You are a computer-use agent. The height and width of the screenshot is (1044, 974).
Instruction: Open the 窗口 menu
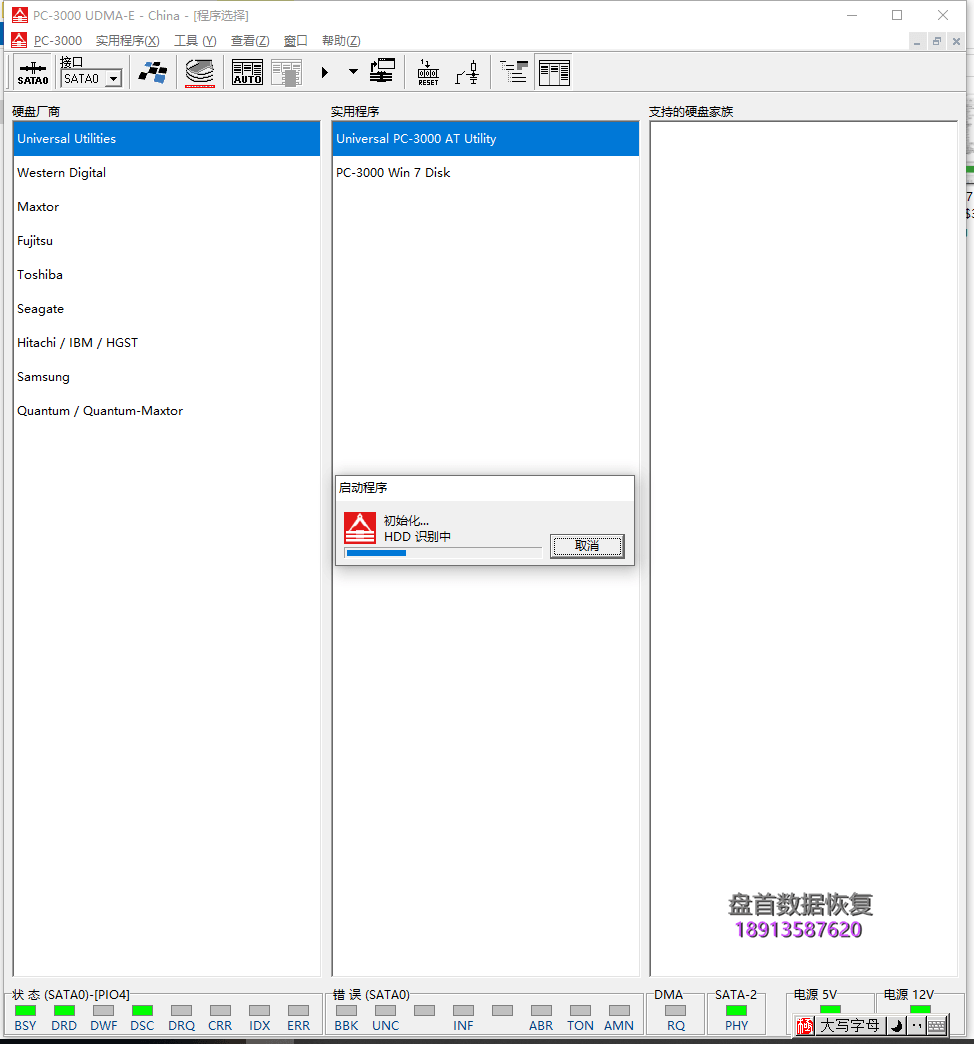(x=296, y=41)
